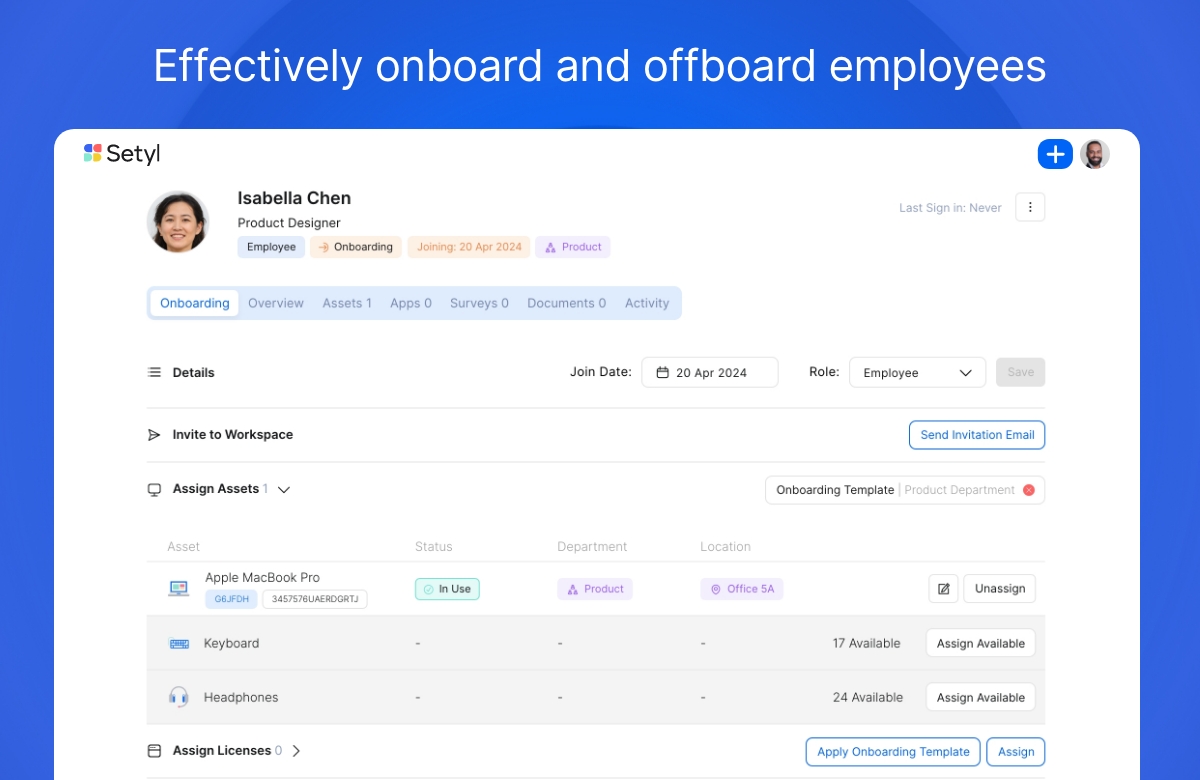Click Apply Onboarding Template button
The height and width of the screenshot is (780, 1200).
[893, 752]
